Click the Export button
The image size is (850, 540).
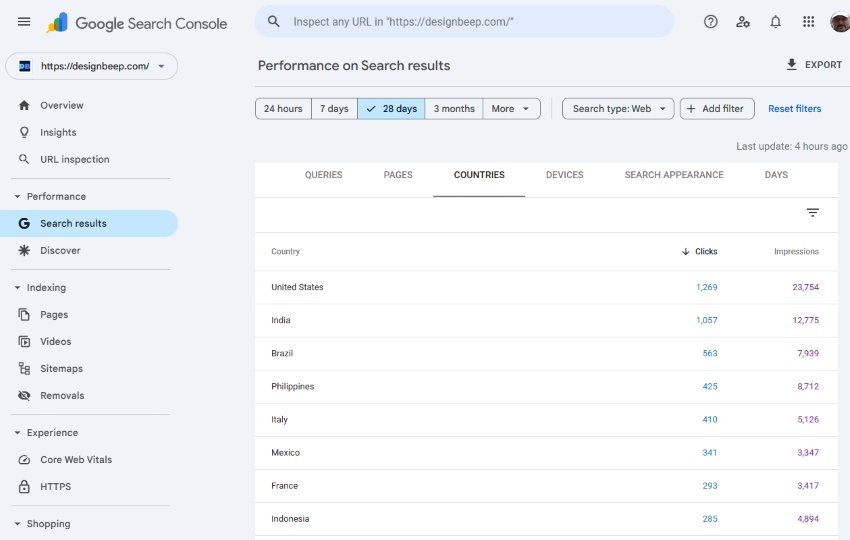[x=814, y=65]
